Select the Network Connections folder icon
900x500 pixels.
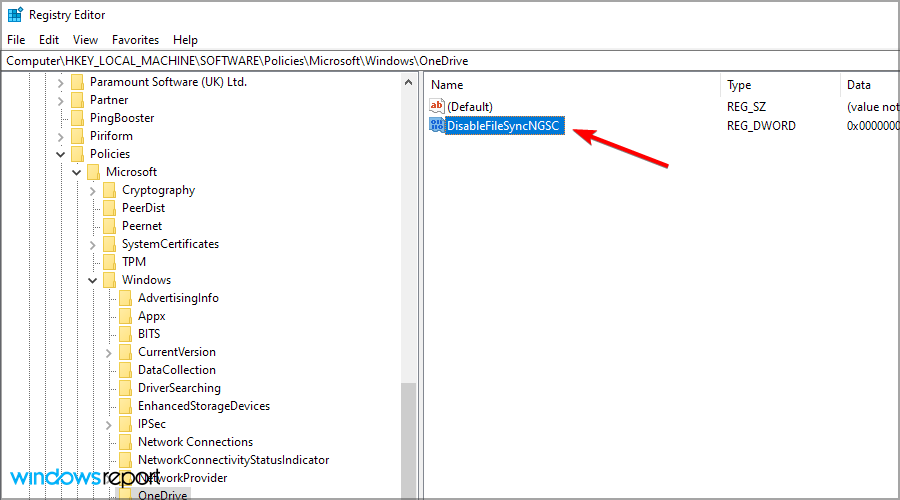click(126, 442)
